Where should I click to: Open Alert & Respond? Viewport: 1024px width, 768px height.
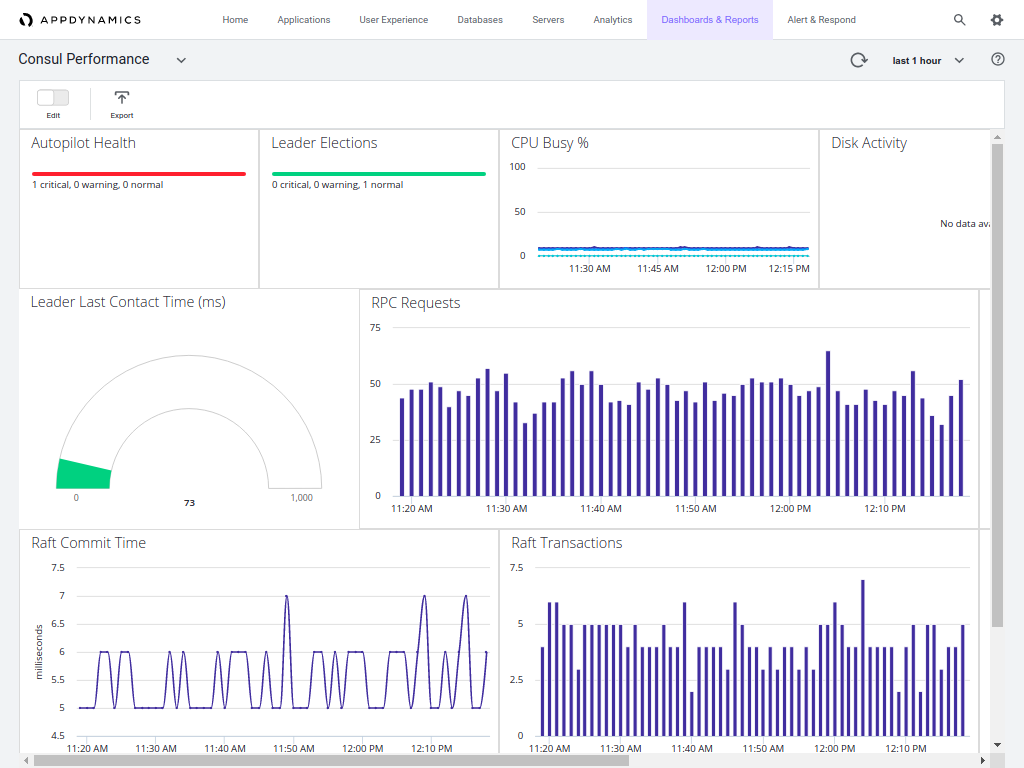pos(821,19)
